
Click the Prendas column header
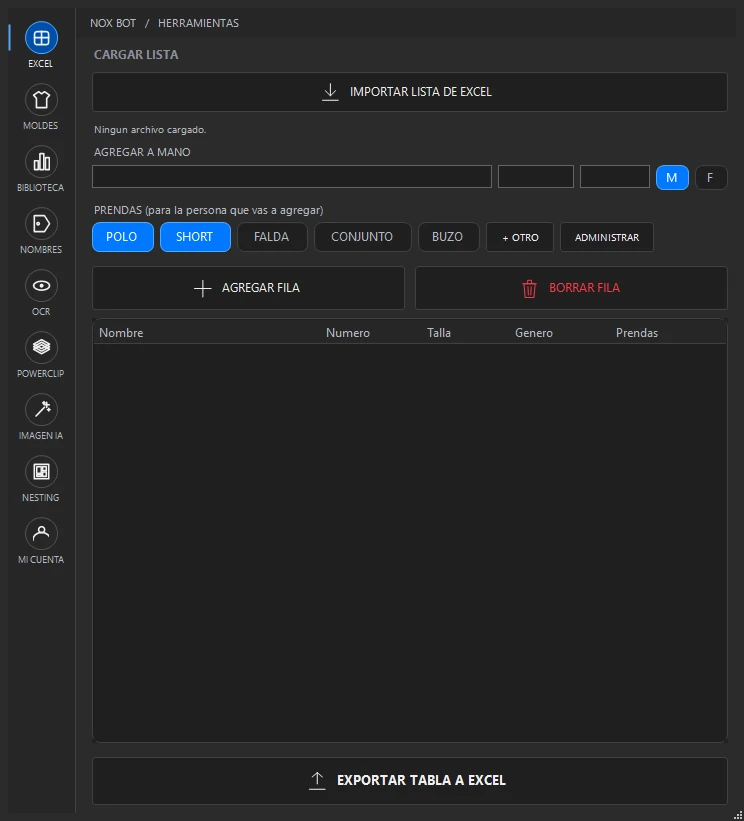(x=637, y=333)
